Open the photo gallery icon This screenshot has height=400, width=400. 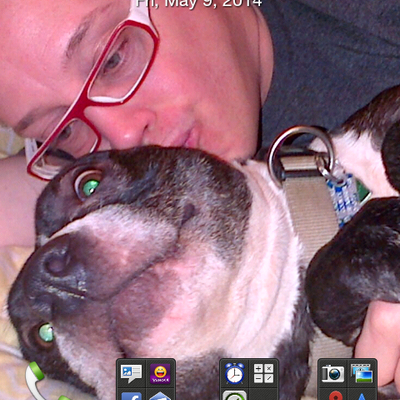(x=362, y=373)
